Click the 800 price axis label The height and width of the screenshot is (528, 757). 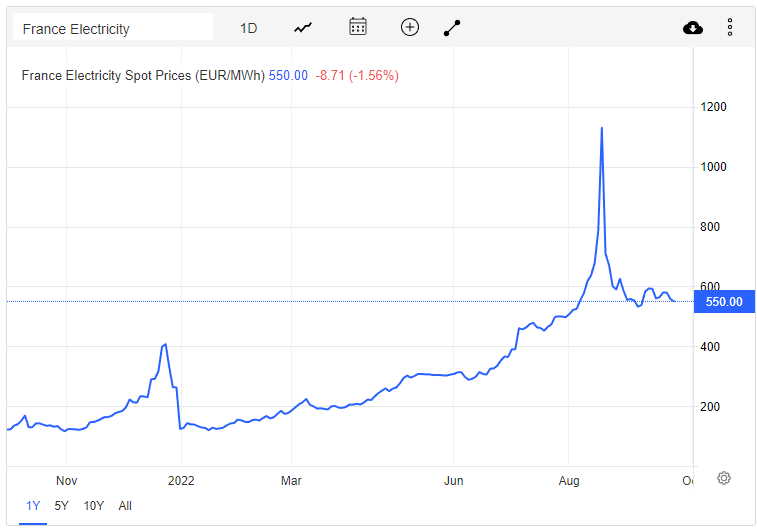pos(710,227)
